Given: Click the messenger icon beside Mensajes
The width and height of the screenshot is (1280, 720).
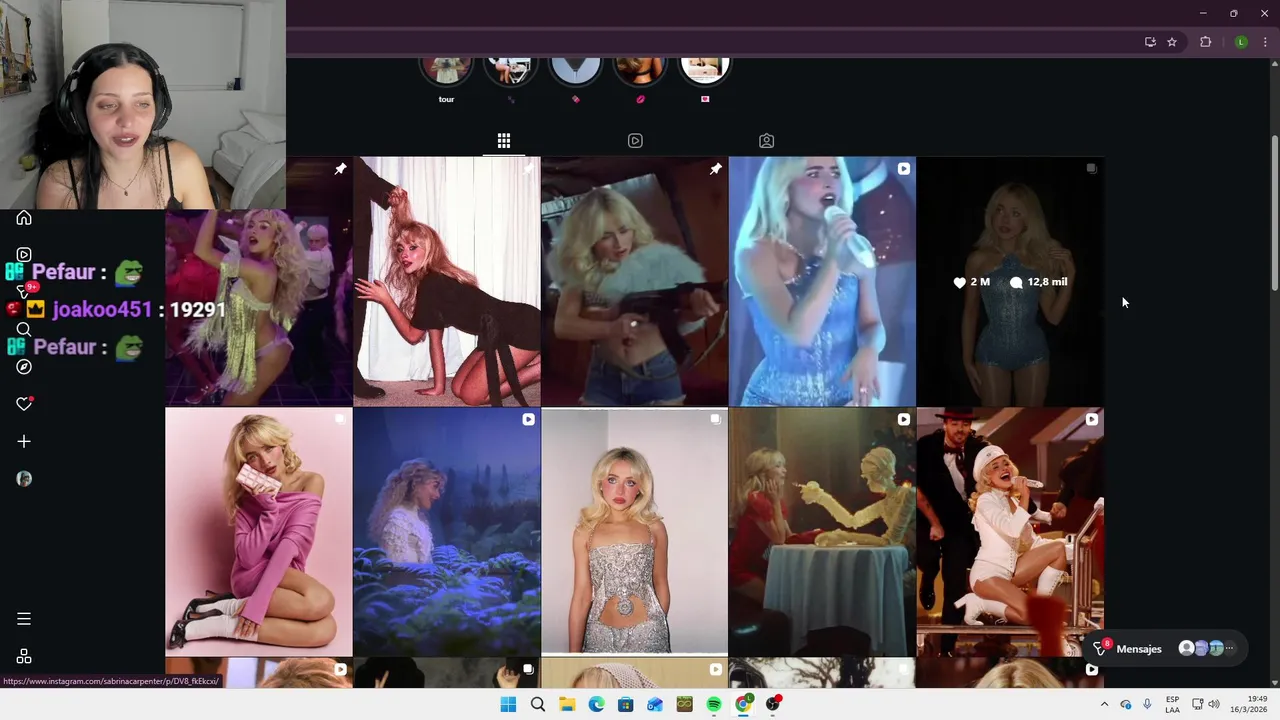Looking at the screenshot, I should 1099,648.
